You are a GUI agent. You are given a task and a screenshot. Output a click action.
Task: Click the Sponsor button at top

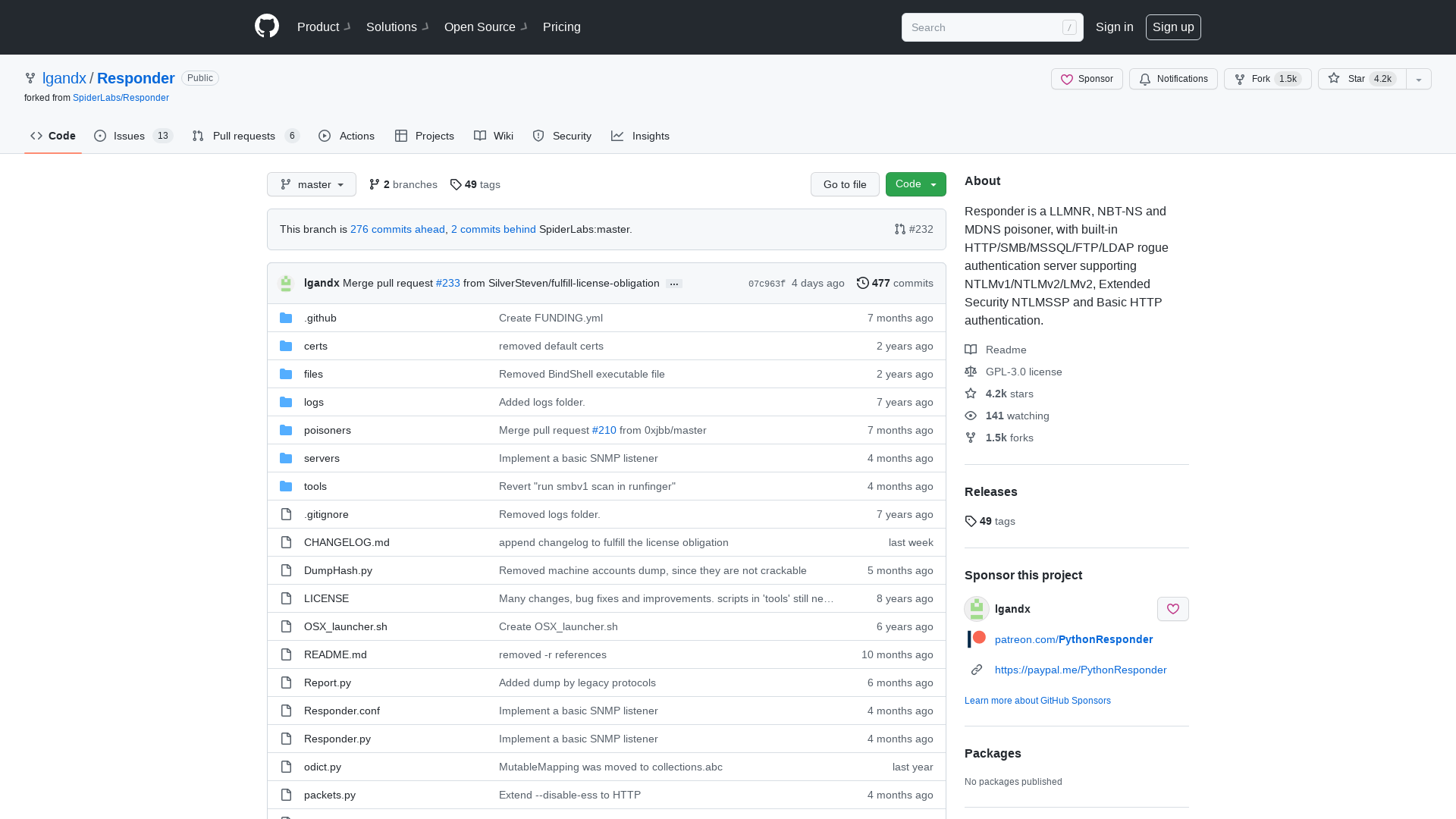pos(1087,79)
